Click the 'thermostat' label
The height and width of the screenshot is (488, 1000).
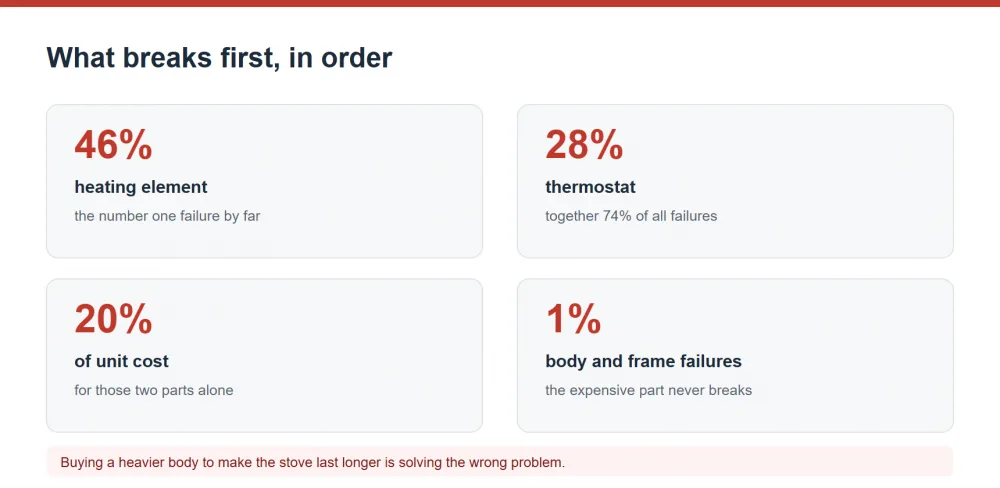[x=591, y=187]
